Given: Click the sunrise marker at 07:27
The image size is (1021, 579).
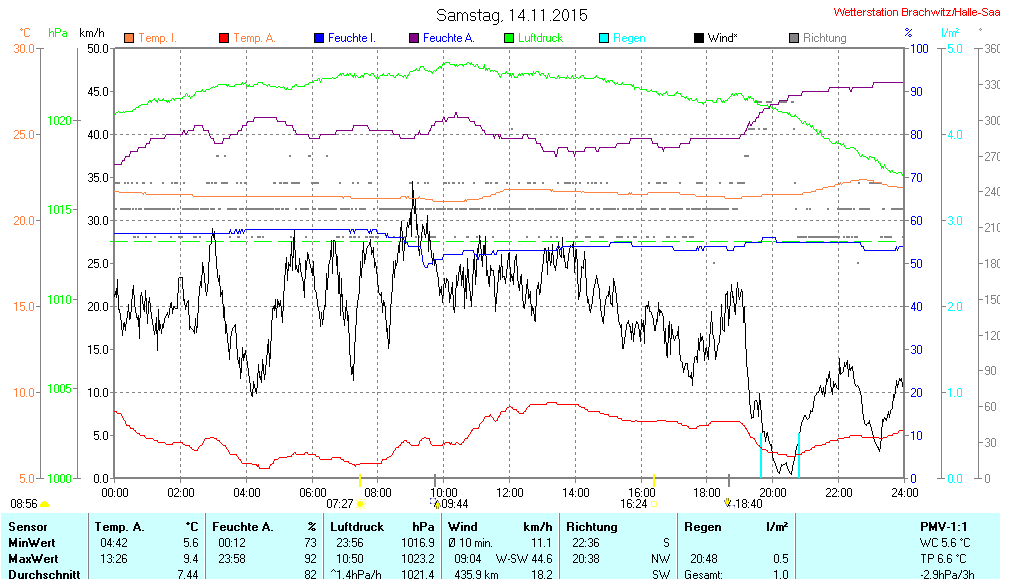Looking at the screenshot, I should pos(361,504).
